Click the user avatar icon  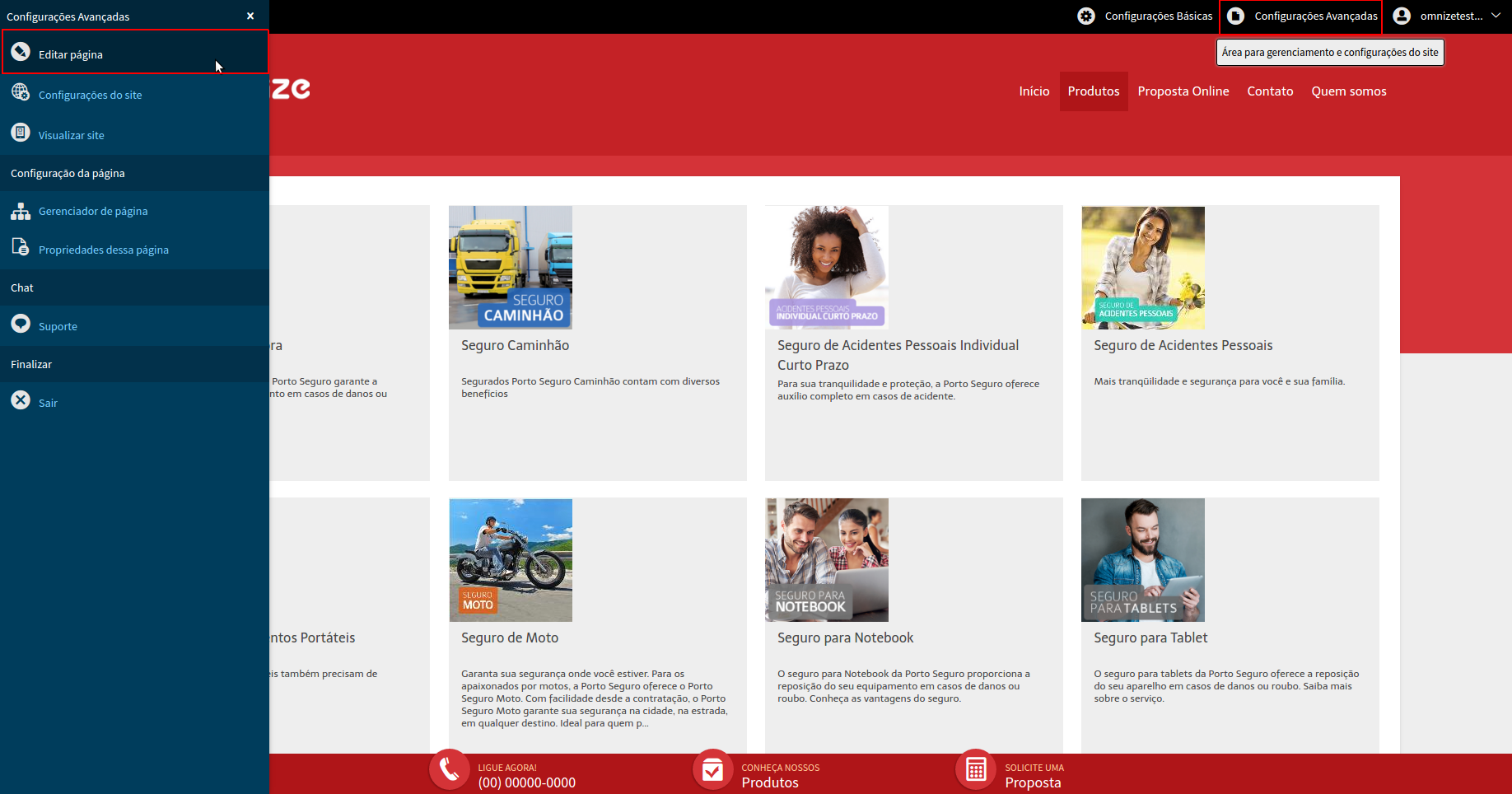click(1402, 16)
